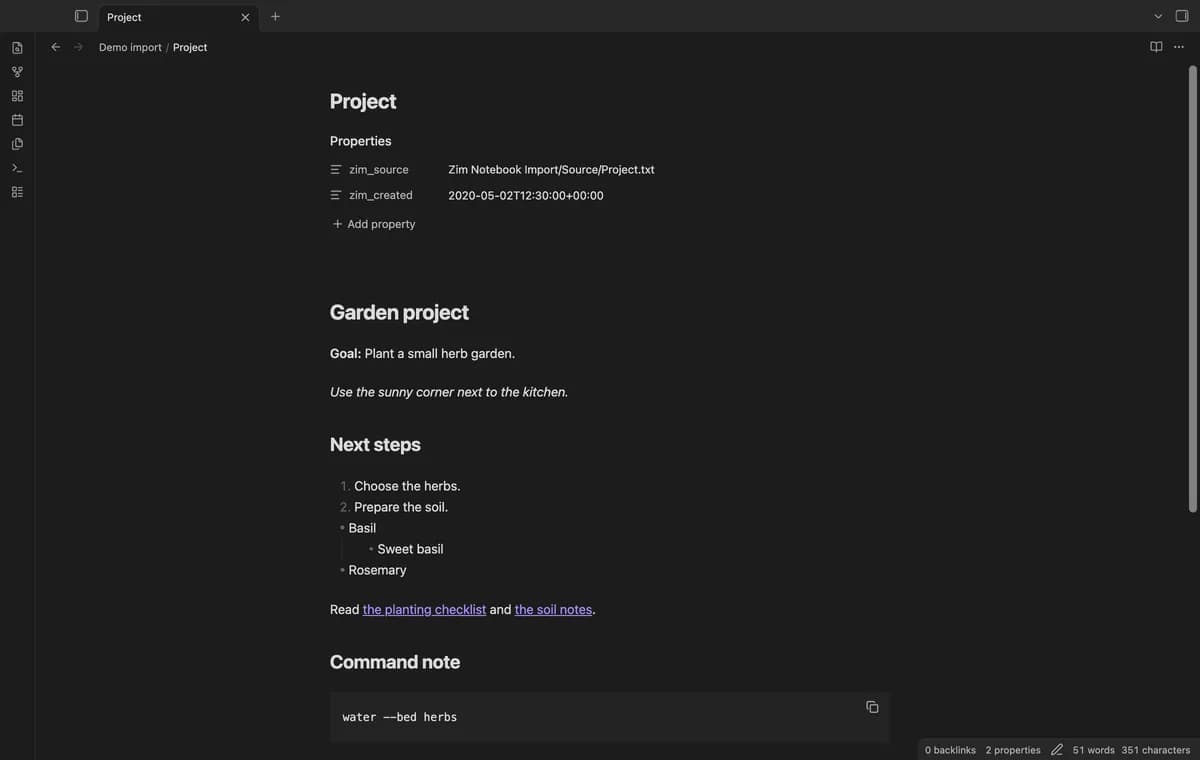Click the zim_created property type icon
Image resolution: width=1200 pixels, height=760 pixels.
click(x=336, y=195)
